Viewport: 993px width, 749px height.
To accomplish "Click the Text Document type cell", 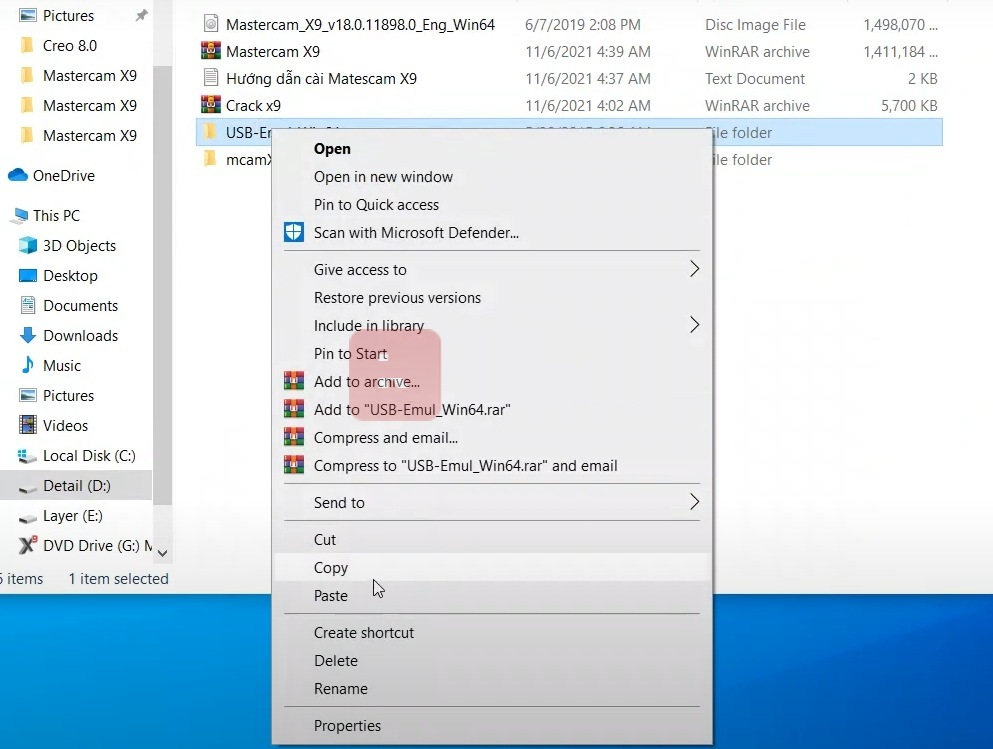I will pyautogui.click(x=755, y=79).
